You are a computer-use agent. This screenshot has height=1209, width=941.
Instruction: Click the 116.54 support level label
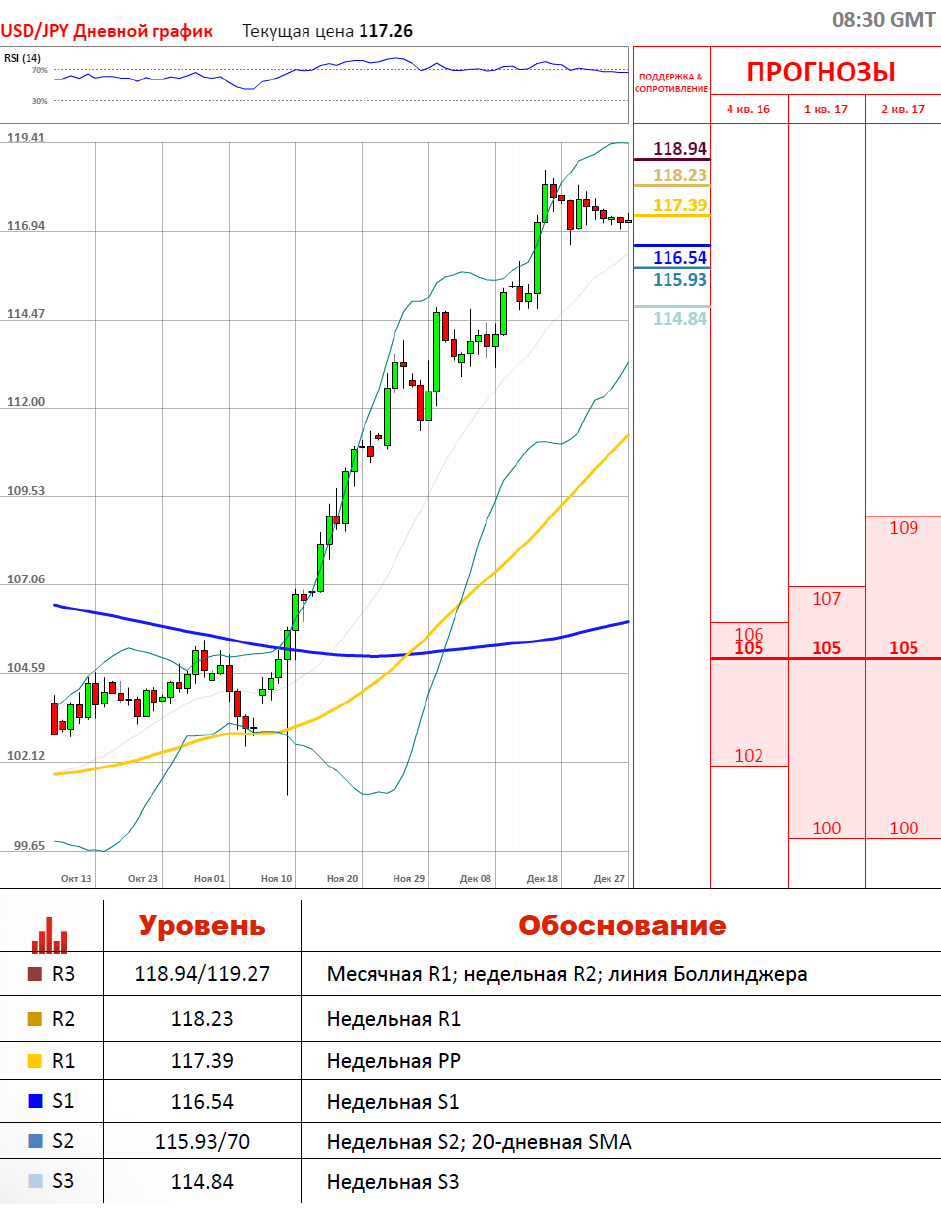tap(680, 258)
